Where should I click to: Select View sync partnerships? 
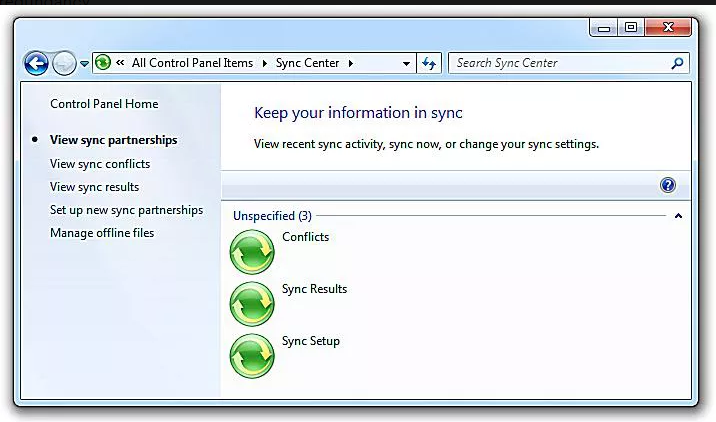click(x=114, y=140)
